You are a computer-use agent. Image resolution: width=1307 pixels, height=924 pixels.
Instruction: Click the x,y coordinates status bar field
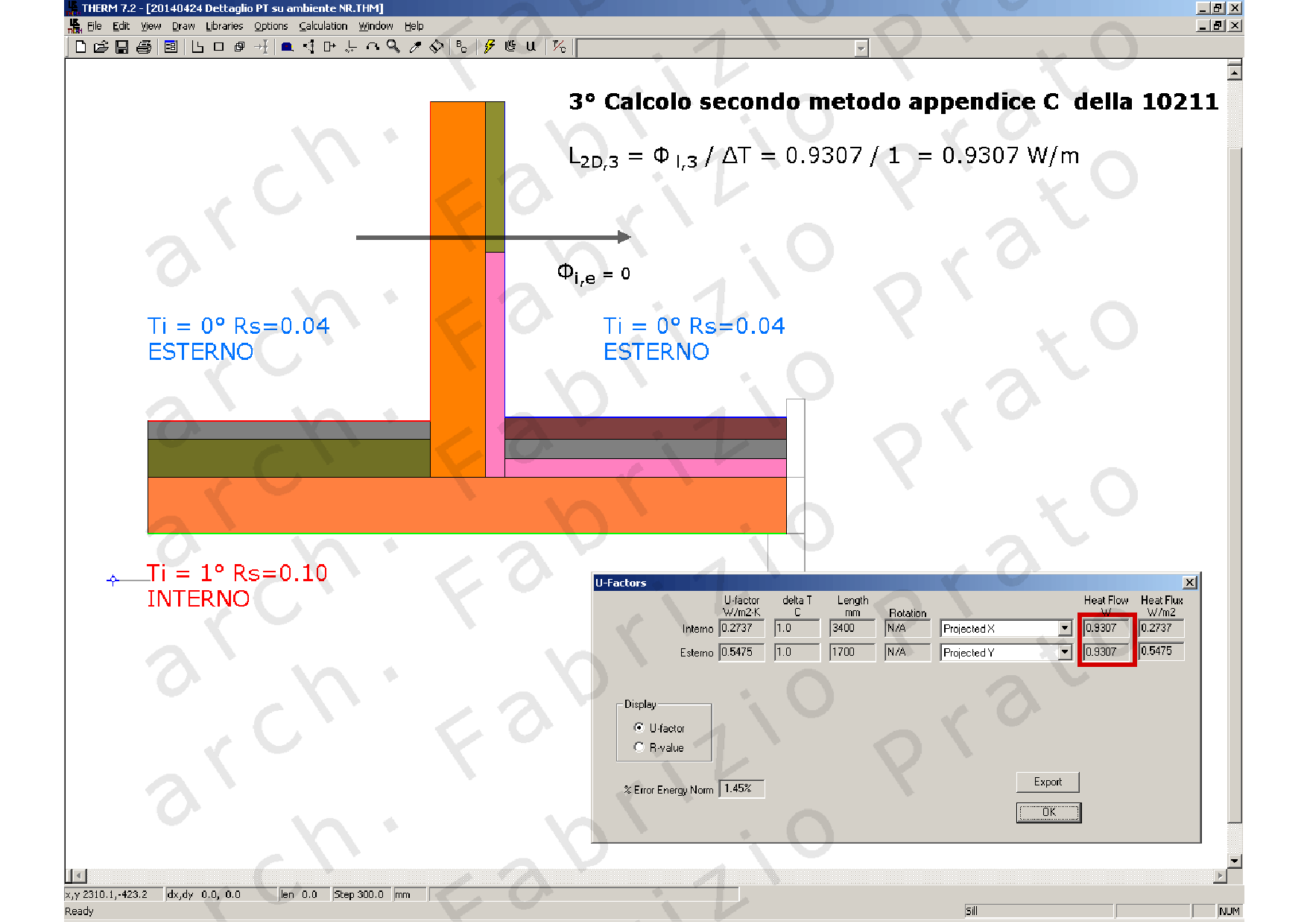(x=113, y=894)
